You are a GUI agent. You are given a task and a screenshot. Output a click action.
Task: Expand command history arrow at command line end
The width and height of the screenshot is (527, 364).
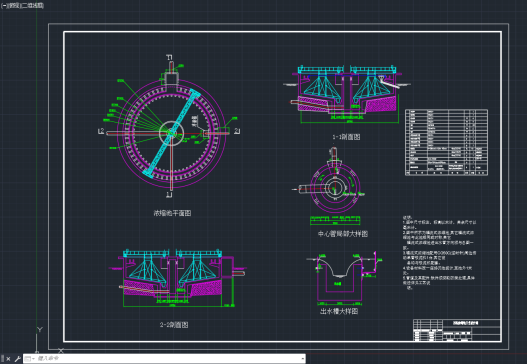302,359
